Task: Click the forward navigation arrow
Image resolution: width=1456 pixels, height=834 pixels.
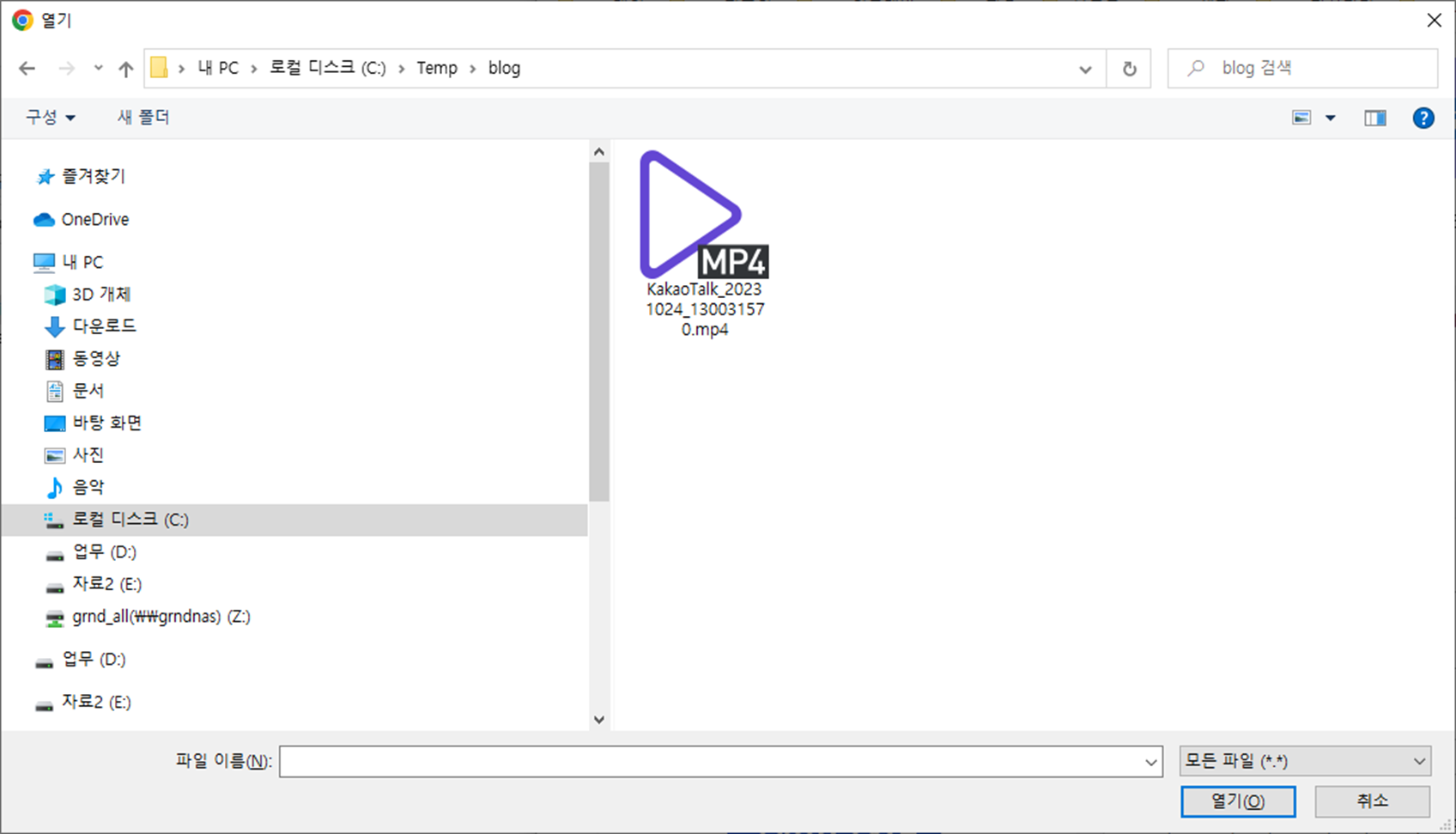Action: [66, 69]
